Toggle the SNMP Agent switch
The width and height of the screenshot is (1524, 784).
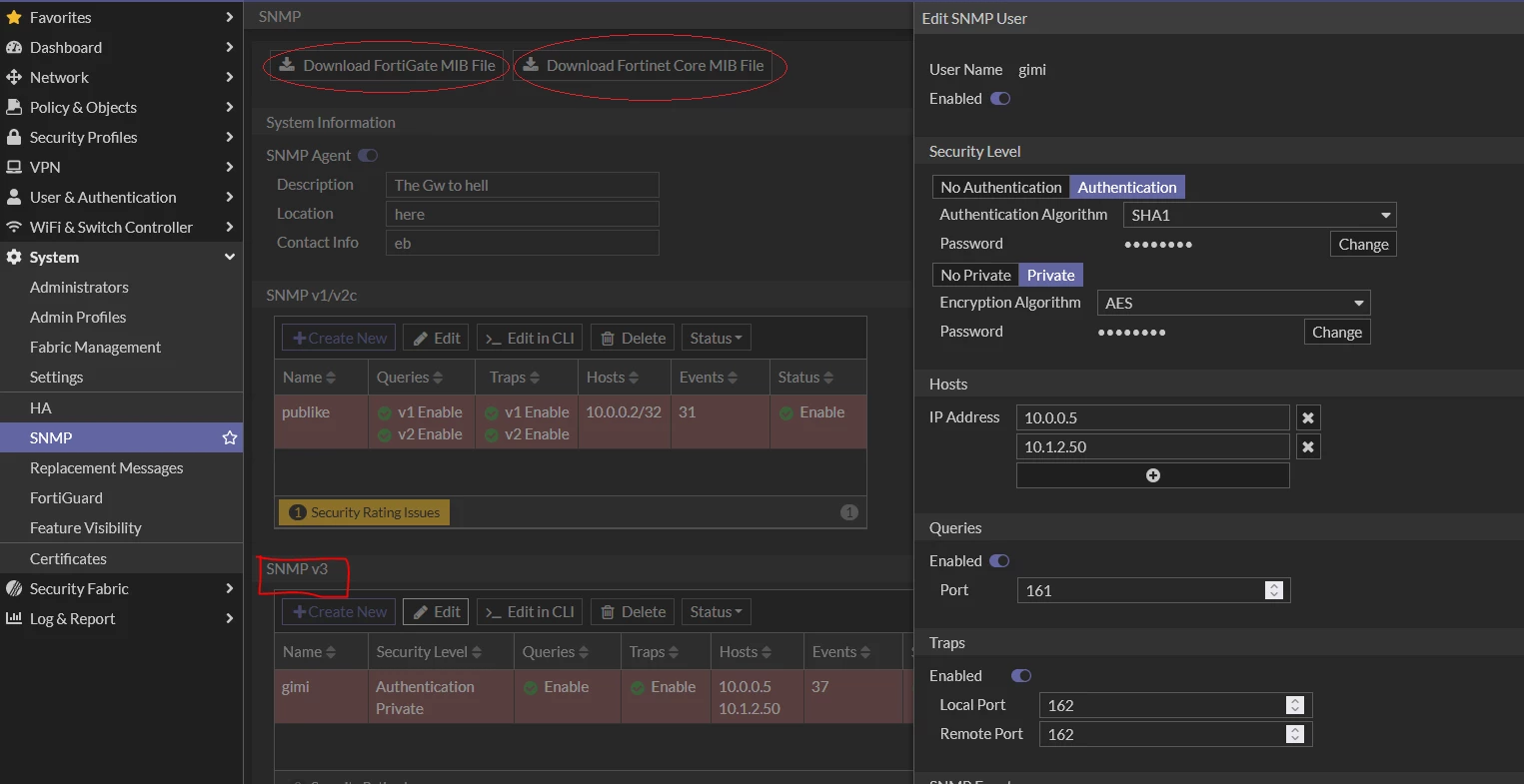(x=368, y=155)
